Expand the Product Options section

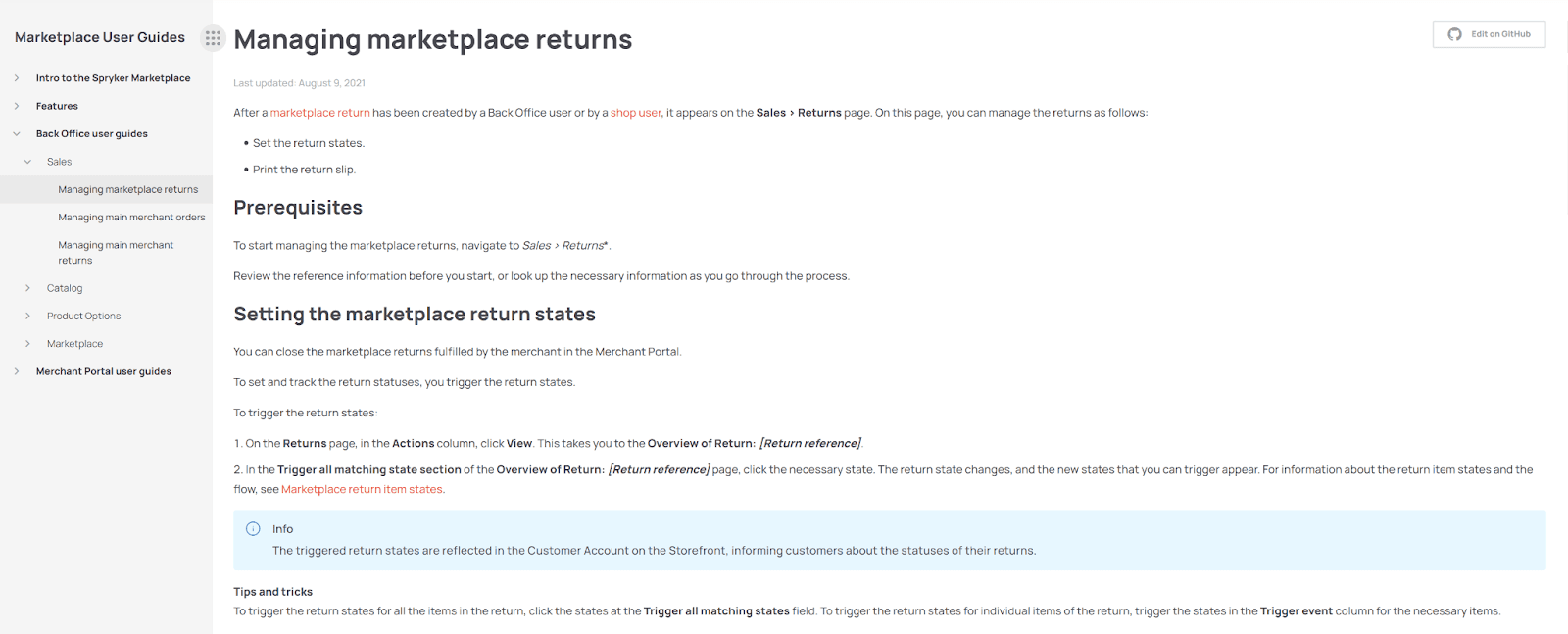point(27,316)
